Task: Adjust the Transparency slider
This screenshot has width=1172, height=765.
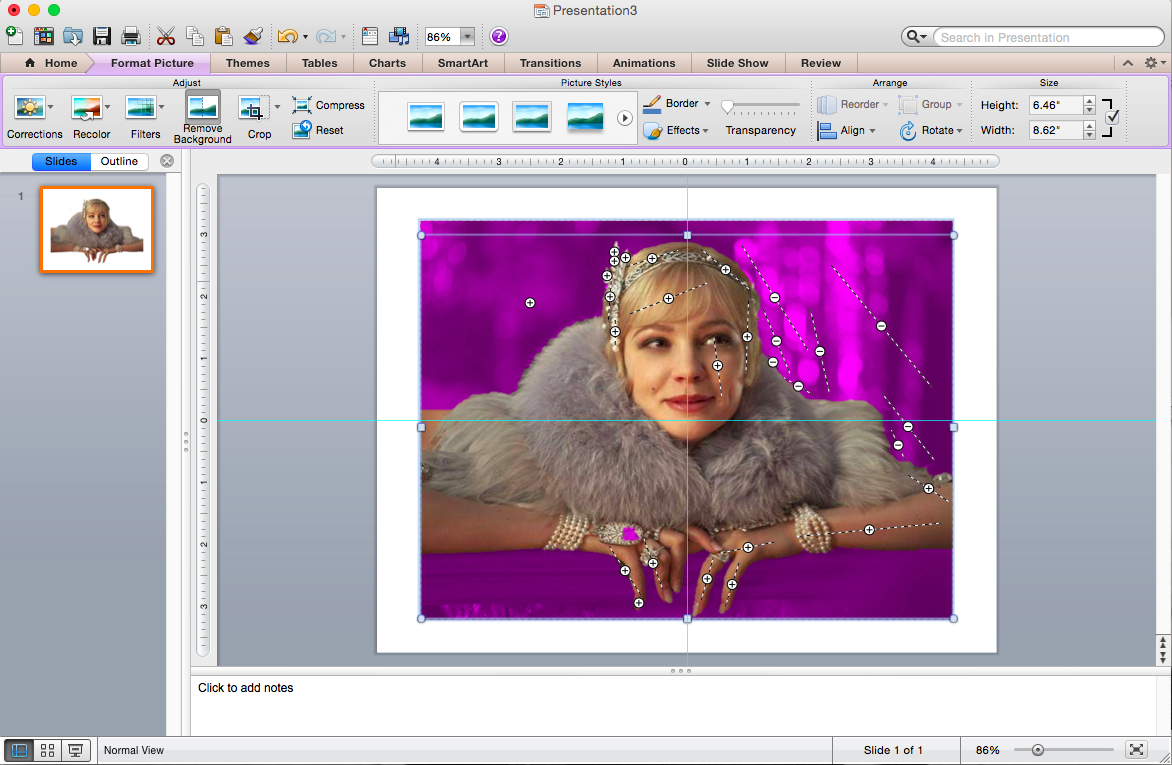Action: tap(728, 106)
